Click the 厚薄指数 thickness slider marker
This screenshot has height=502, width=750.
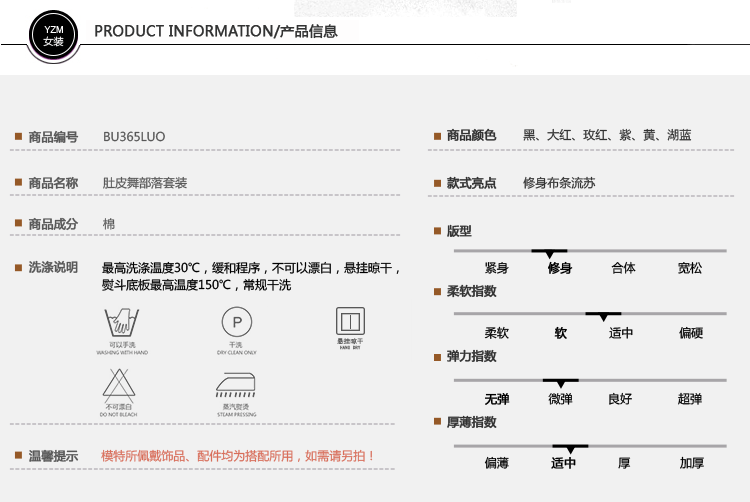(570, 448)
